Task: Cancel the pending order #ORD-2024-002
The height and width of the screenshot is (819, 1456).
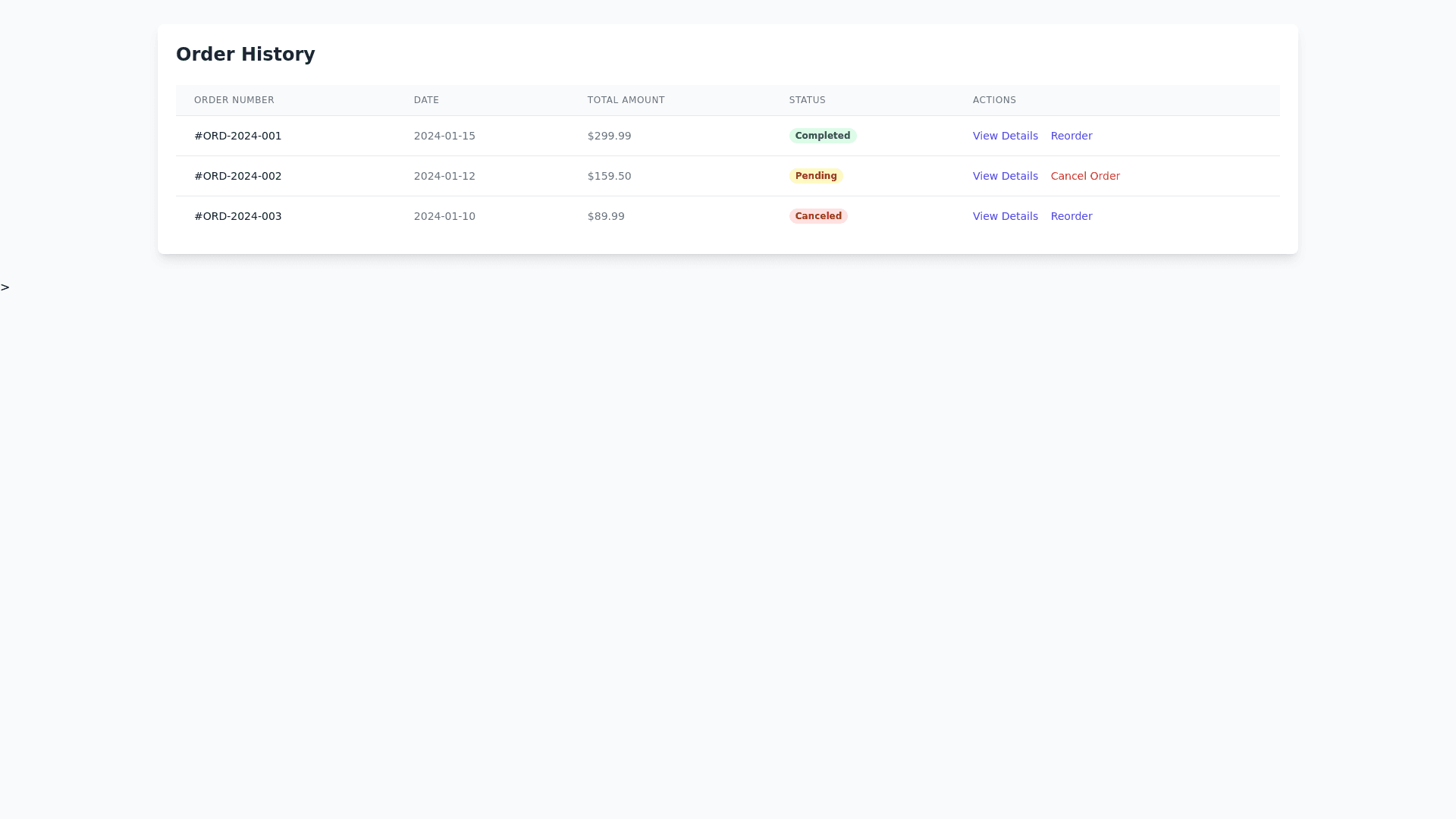Action: pos(1084,176)
